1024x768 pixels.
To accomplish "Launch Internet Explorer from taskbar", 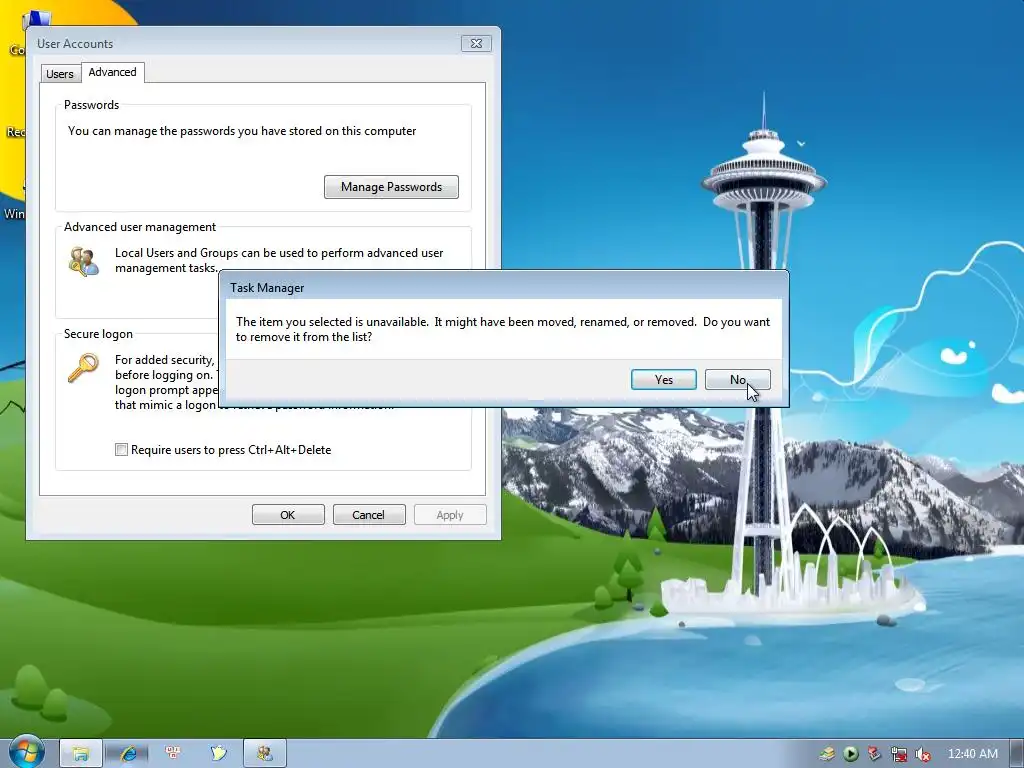I will tap(128, 754).
